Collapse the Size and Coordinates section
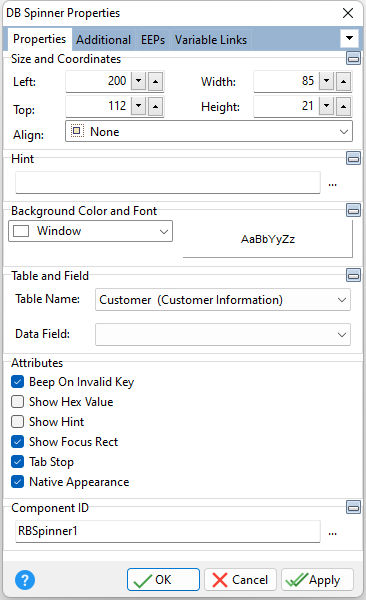The height and width of the screenshot is (600, 366). tap(353, 59)
